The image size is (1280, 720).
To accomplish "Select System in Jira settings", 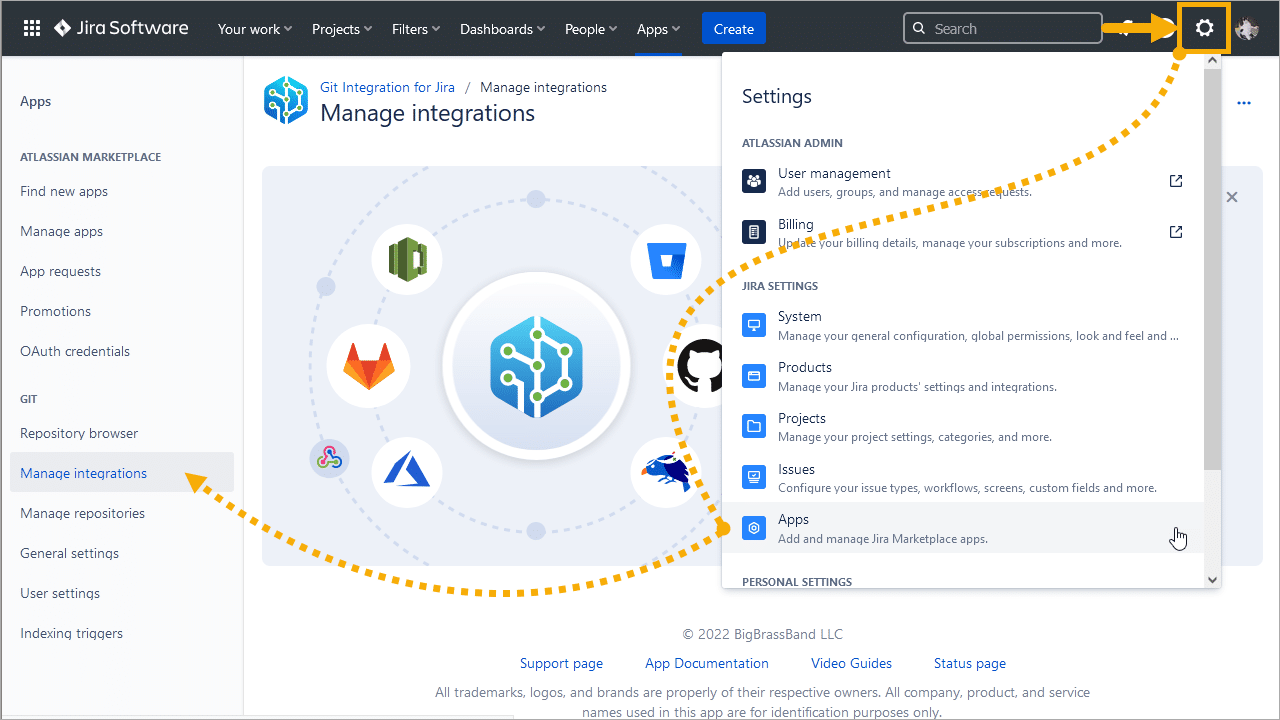I will 963,325.
